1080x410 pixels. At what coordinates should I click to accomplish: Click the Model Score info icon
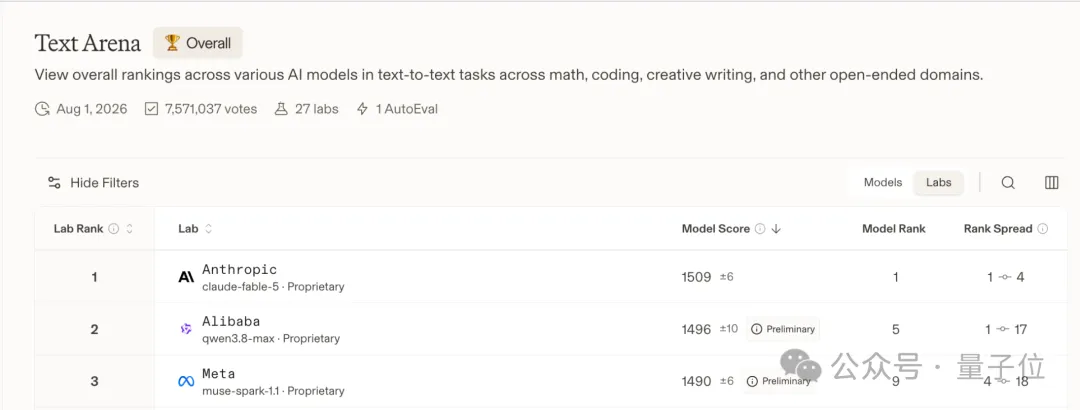point(760,229)
